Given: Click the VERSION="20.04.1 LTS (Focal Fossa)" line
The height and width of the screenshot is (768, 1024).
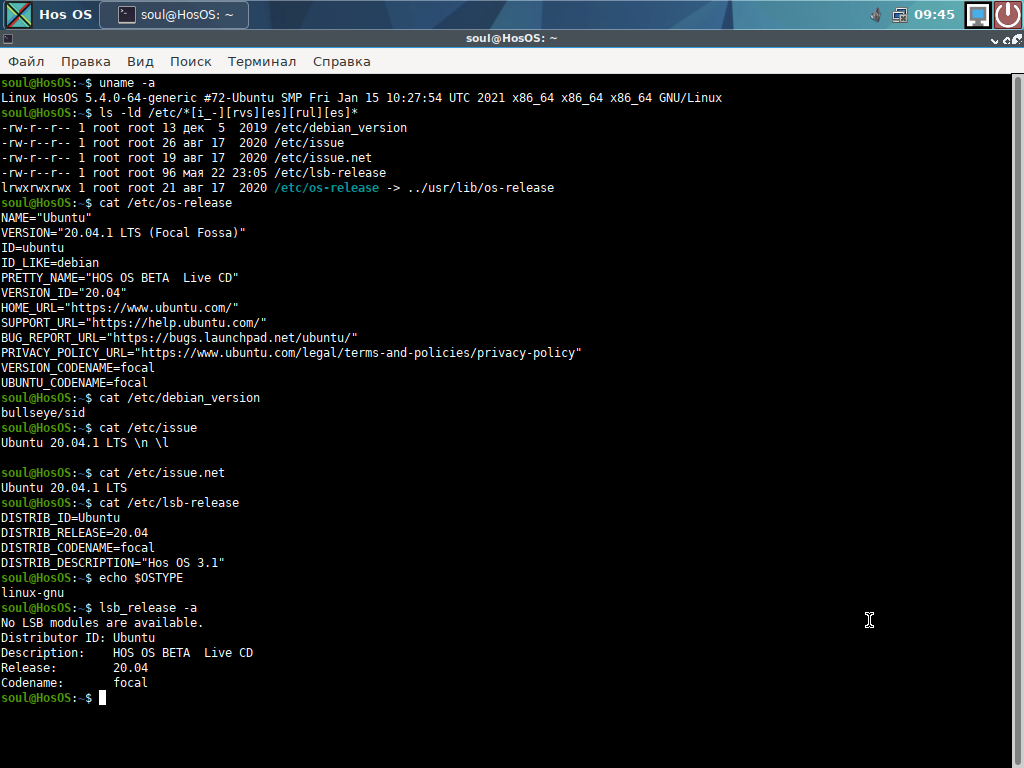Looking at the screenshot, I should coord(123,233).
